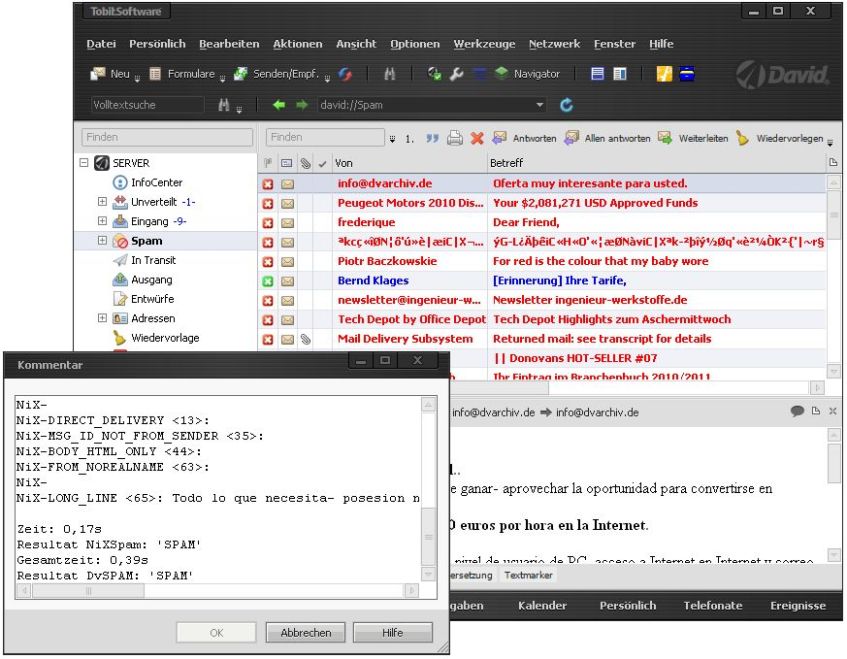Click the red X delete icon

(476, 139)
